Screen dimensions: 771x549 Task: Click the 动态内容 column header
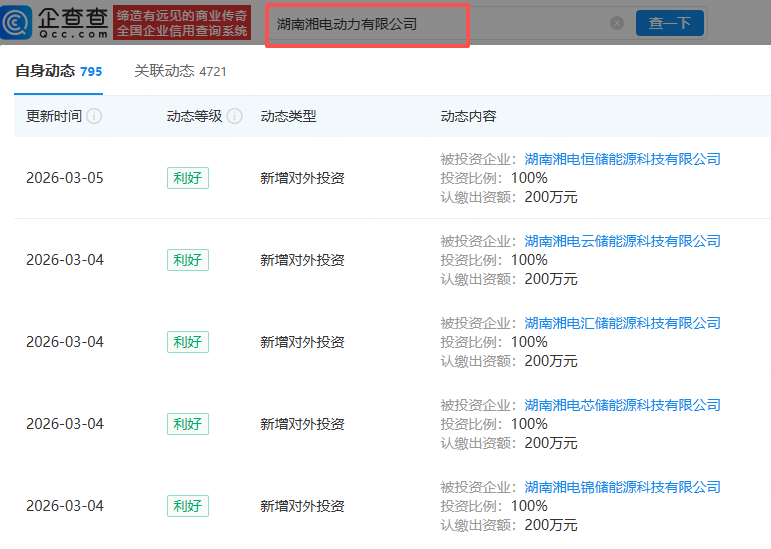[x=468, y=116]
